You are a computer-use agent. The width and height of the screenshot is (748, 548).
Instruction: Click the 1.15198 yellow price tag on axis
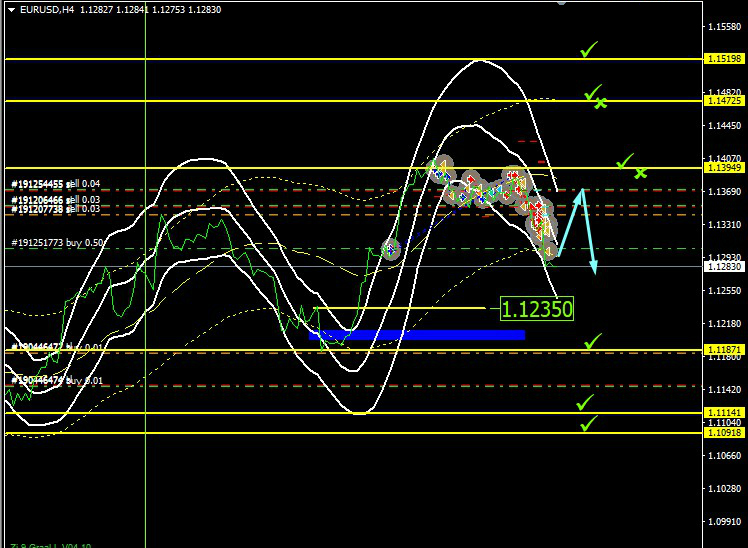pyautogui.click(x=722, y=59)
